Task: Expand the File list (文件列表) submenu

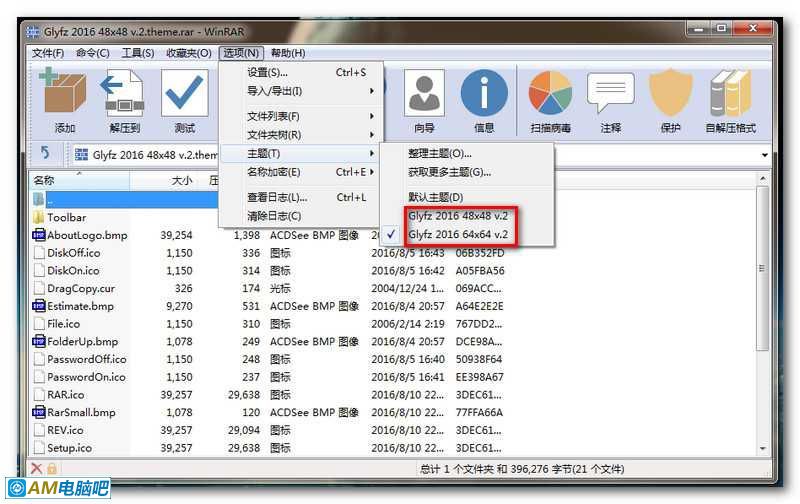Action: pos(299,116)
